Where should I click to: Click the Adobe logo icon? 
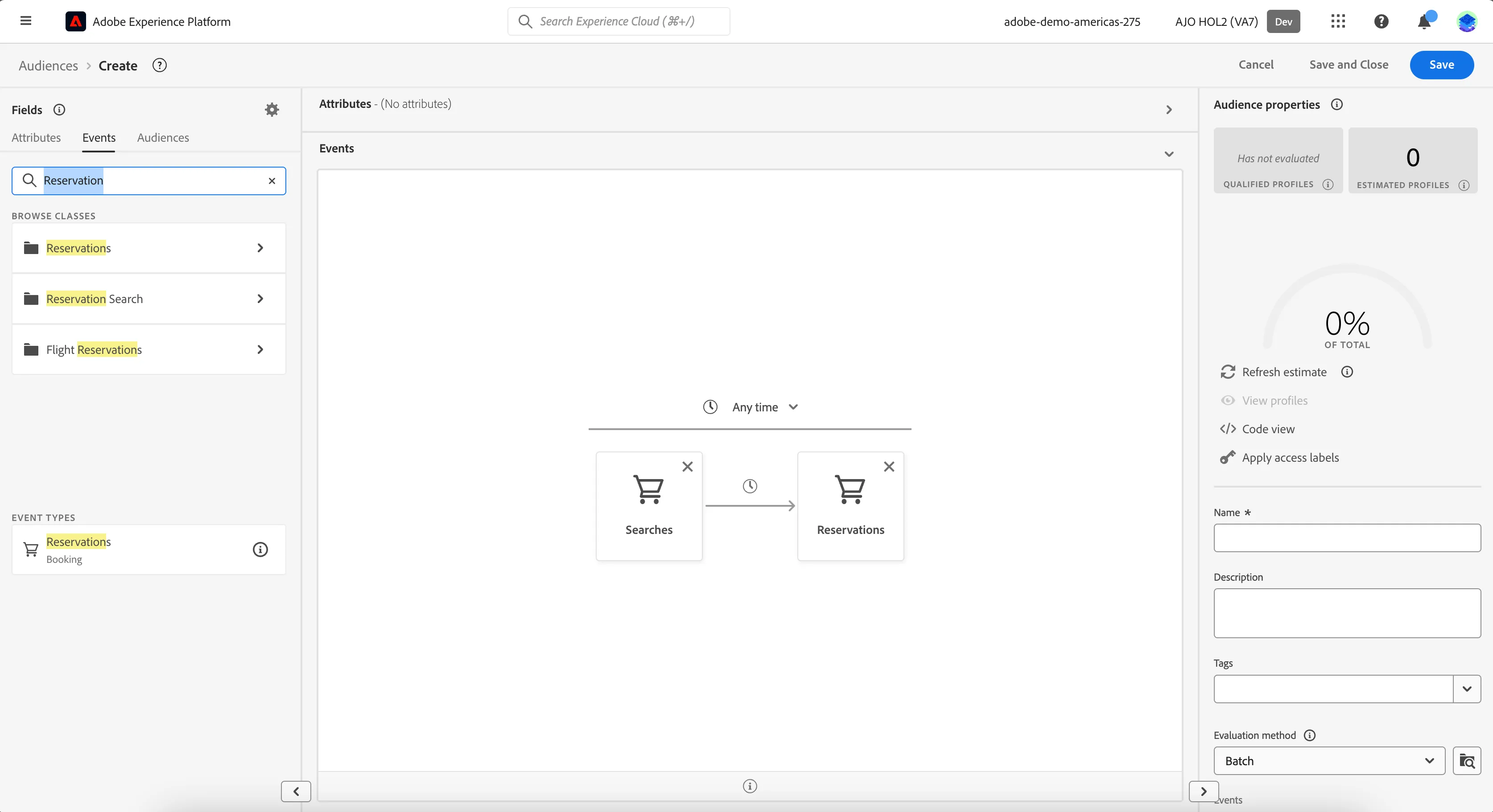[x=75, y=21]
